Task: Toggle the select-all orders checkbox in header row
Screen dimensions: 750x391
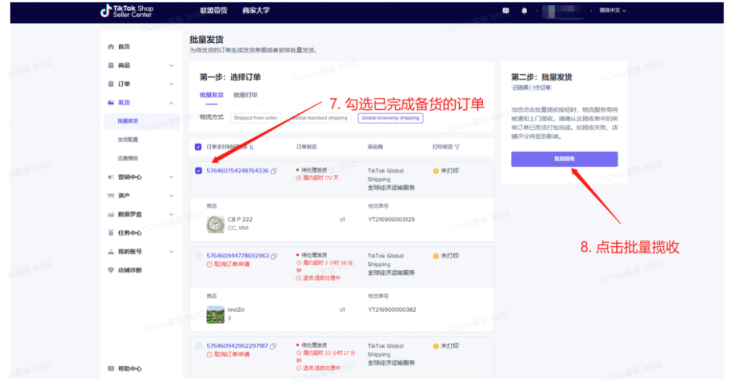Action: pos(198,147)
